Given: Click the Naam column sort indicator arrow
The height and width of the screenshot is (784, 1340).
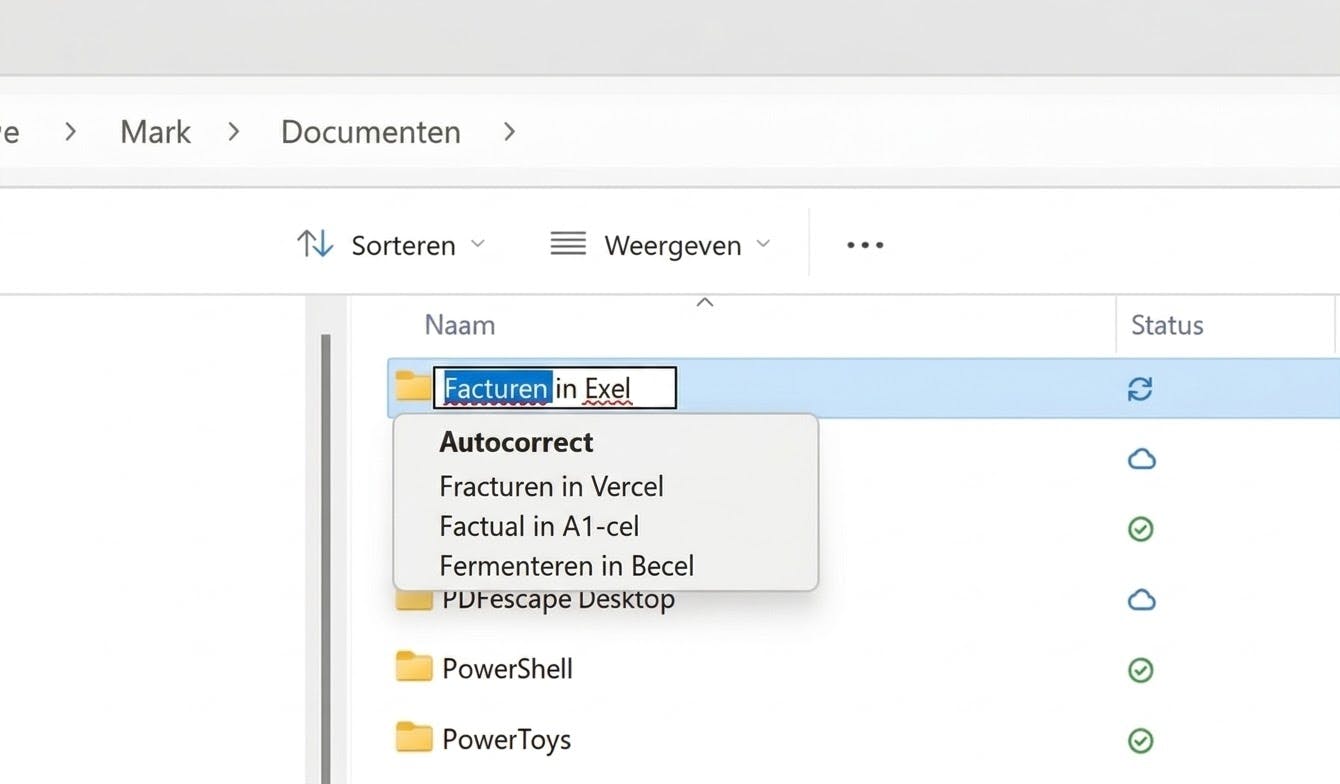Looking at the screenshot, I should pos(704,301).
